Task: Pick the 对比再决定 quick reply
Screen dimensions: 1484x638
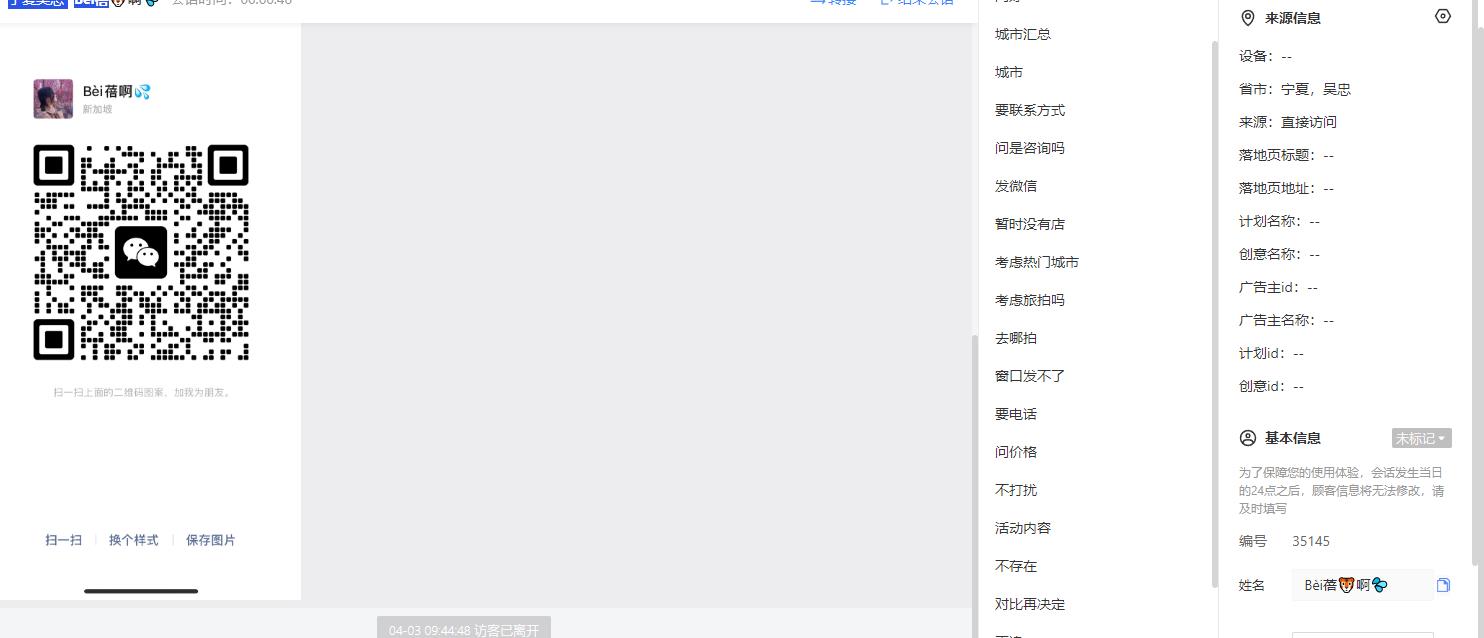Action: (x=1030, y=604)
